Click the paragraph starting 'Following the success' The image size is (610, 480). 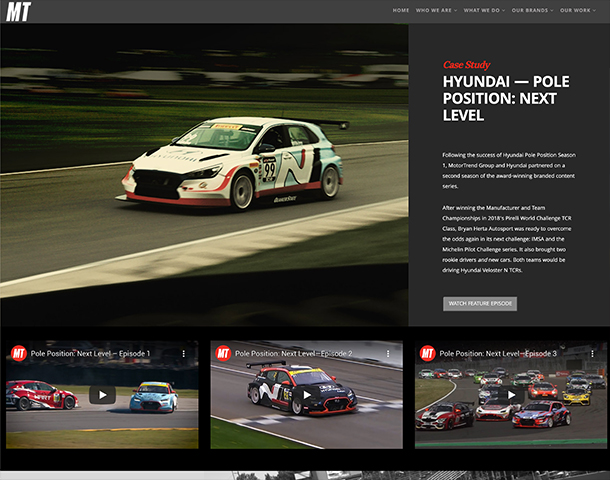click(x=509, y=171)
